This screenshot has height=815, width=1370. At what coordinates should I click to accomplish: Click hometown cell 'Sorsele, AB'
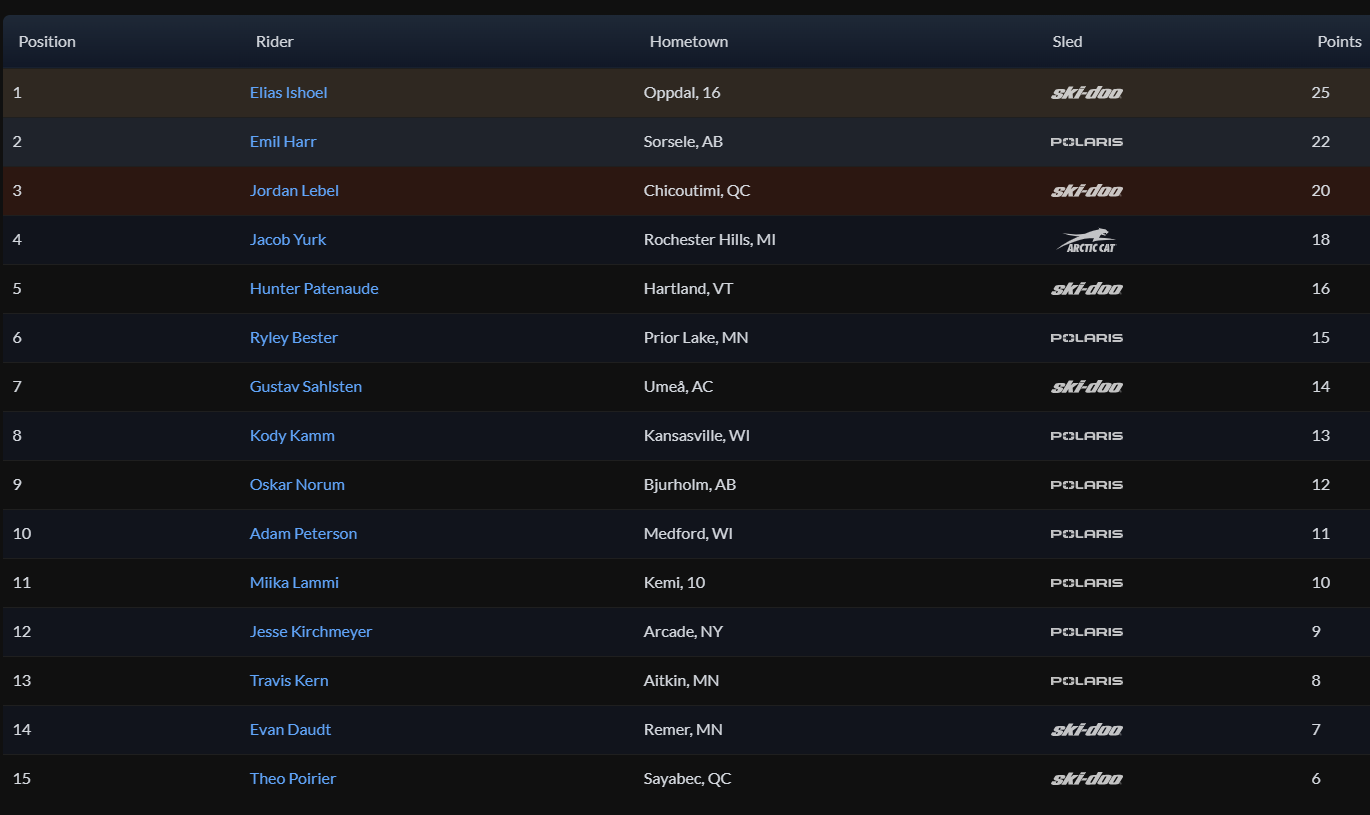[683, 141]
